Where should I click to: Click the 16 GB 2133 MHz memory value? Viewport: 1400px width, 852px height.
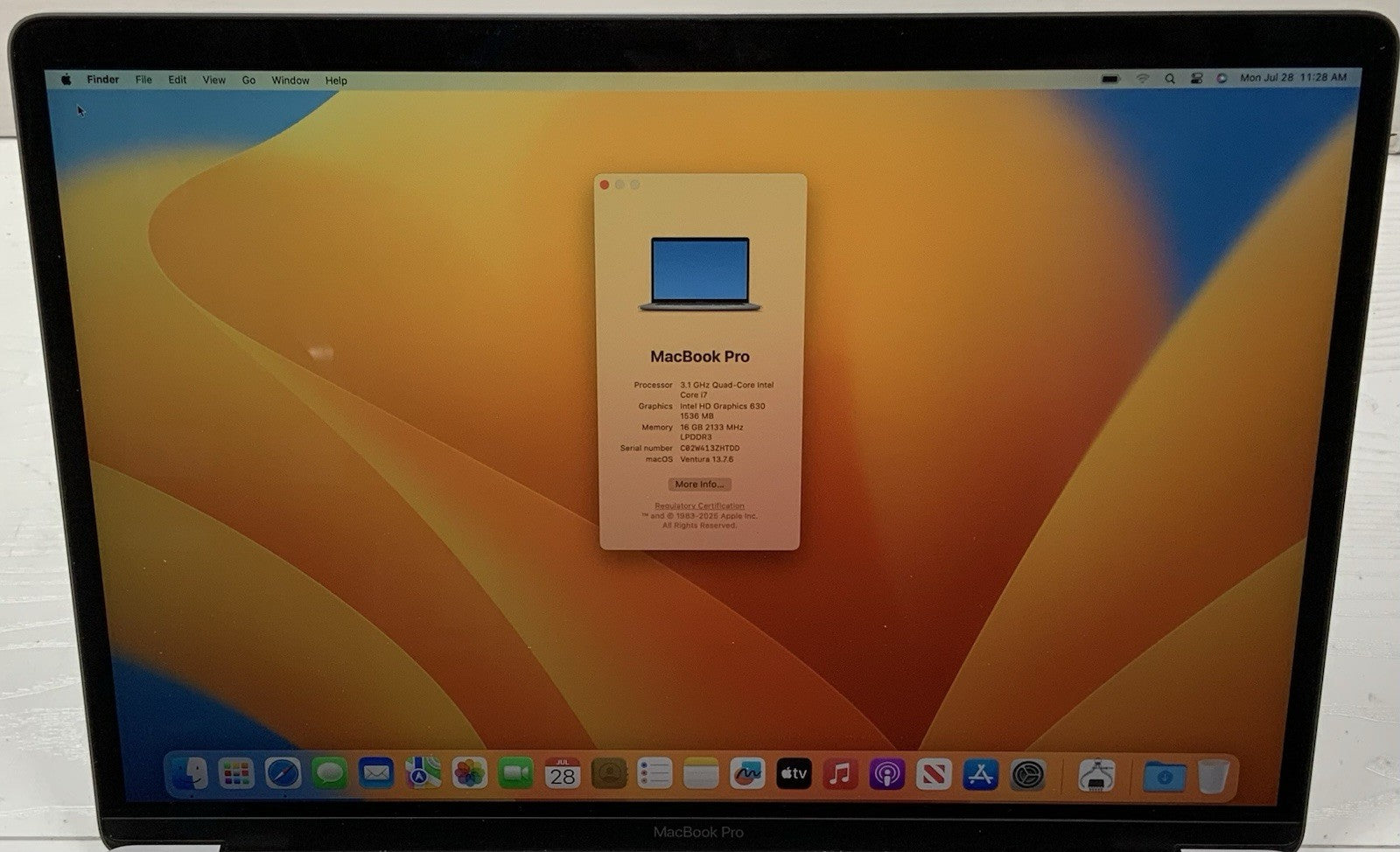tap(711, 432)
